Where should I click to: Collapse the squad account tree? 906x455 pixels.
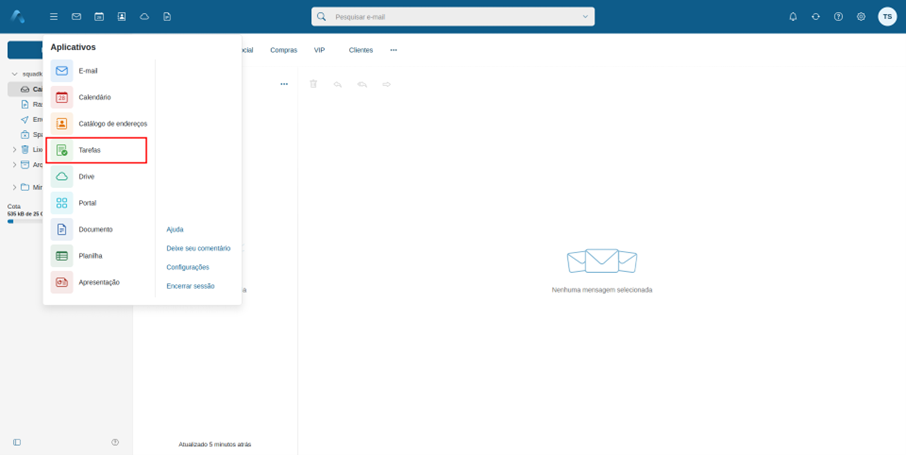(14, 74)
